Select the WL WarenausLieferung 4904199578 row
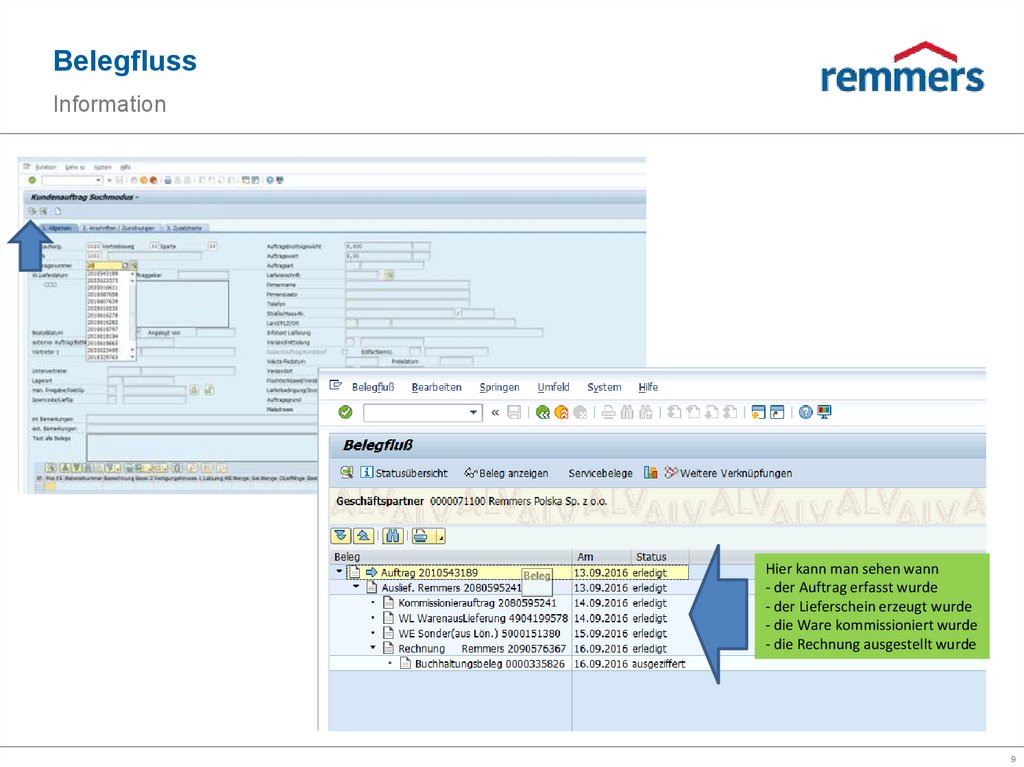 pyautogui.click(x=509, y=618)
